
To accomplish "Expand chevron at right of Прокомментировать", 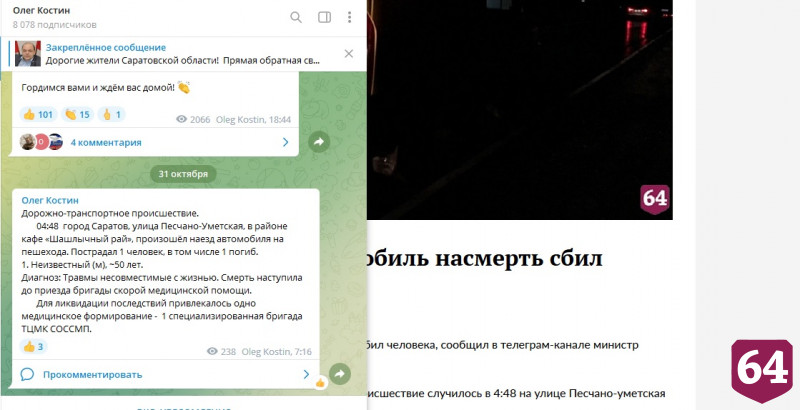I will (x=307, y=375).
